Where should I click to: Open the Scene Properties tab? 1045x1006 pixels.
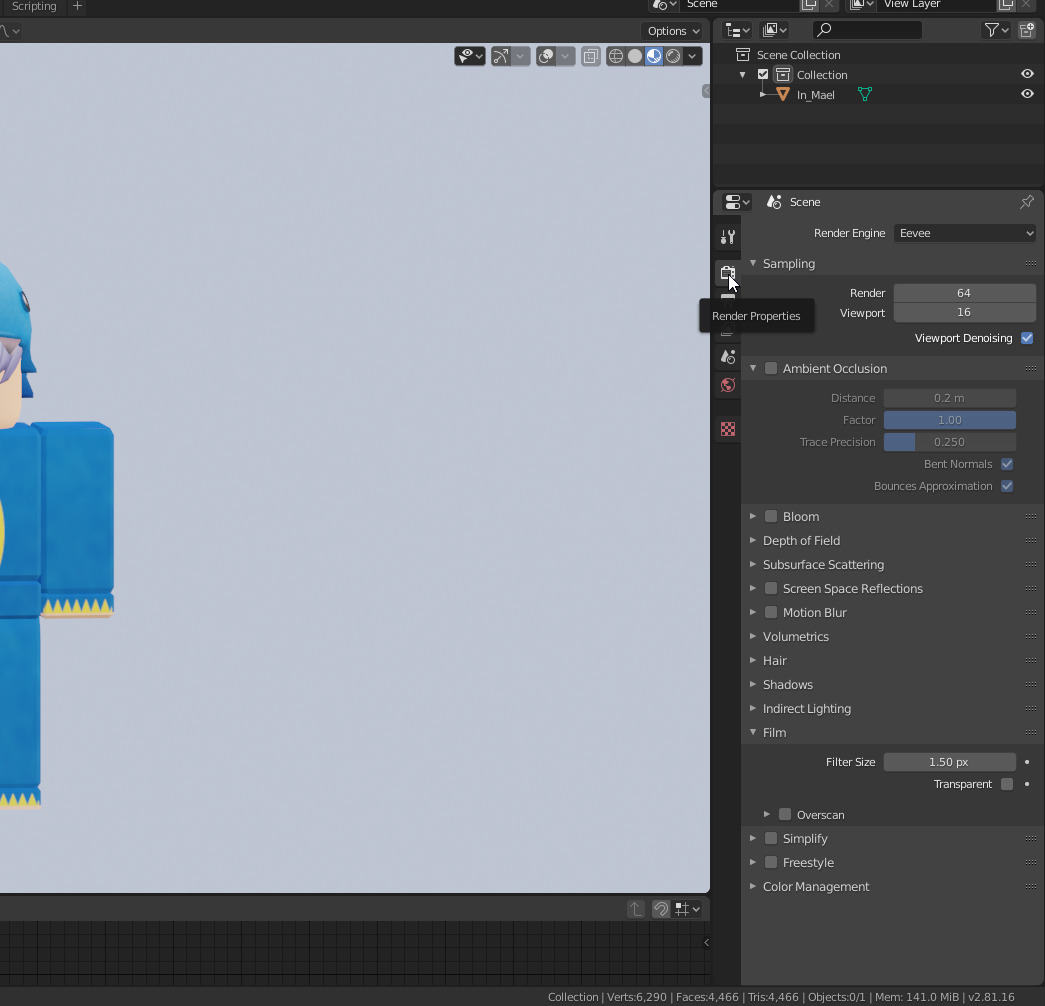728,357
